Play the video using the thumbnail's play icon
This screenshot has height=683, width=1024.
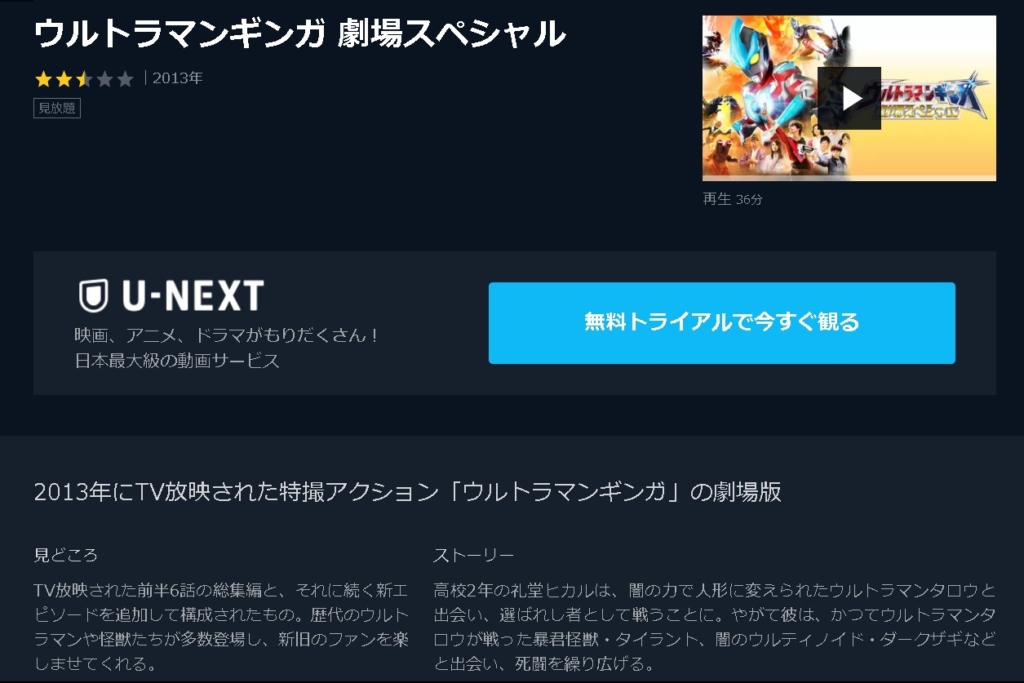(x=849, y=98)
